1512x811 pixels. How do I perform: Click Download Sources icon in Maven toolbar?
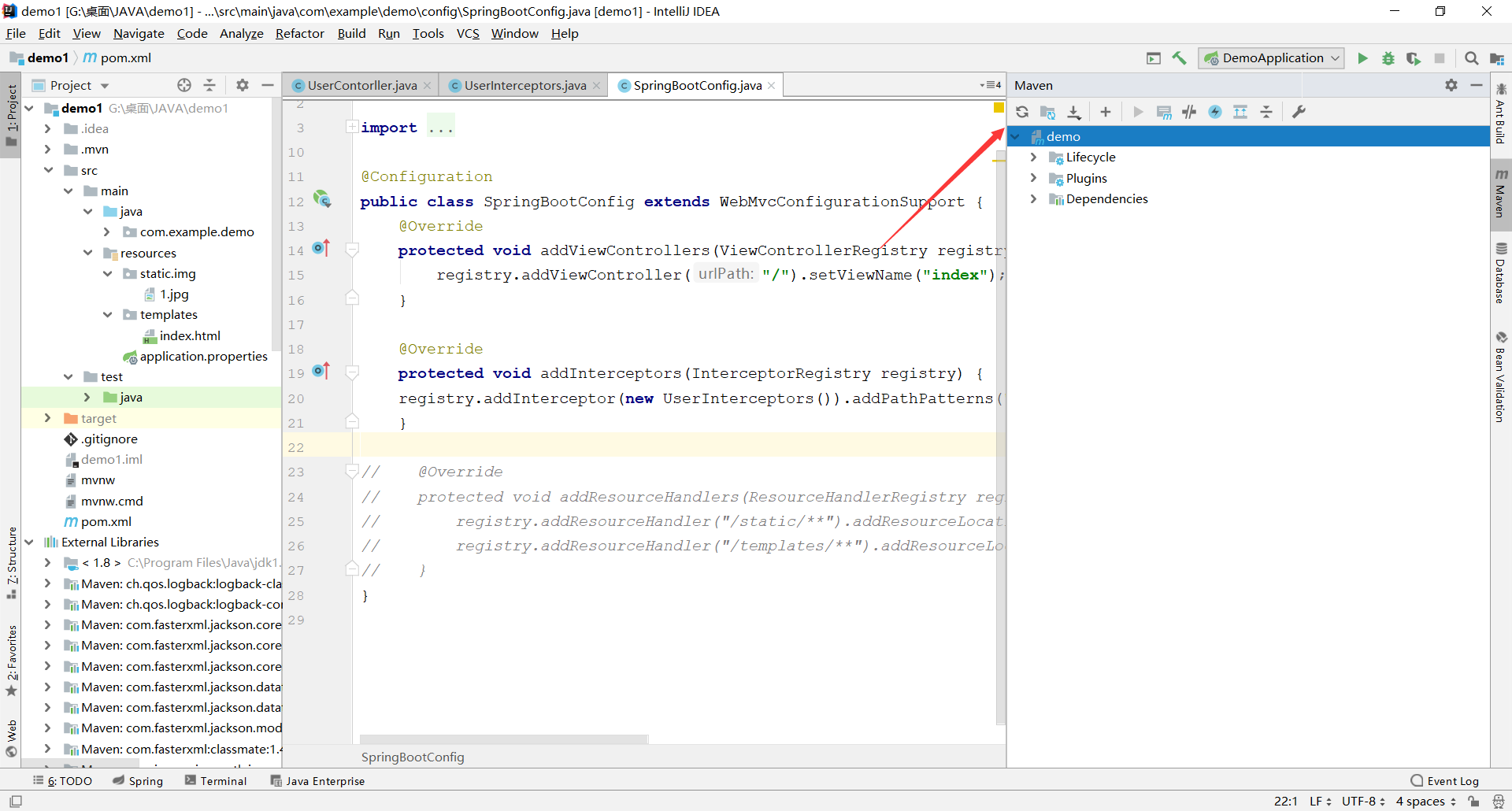[1074, 112]
